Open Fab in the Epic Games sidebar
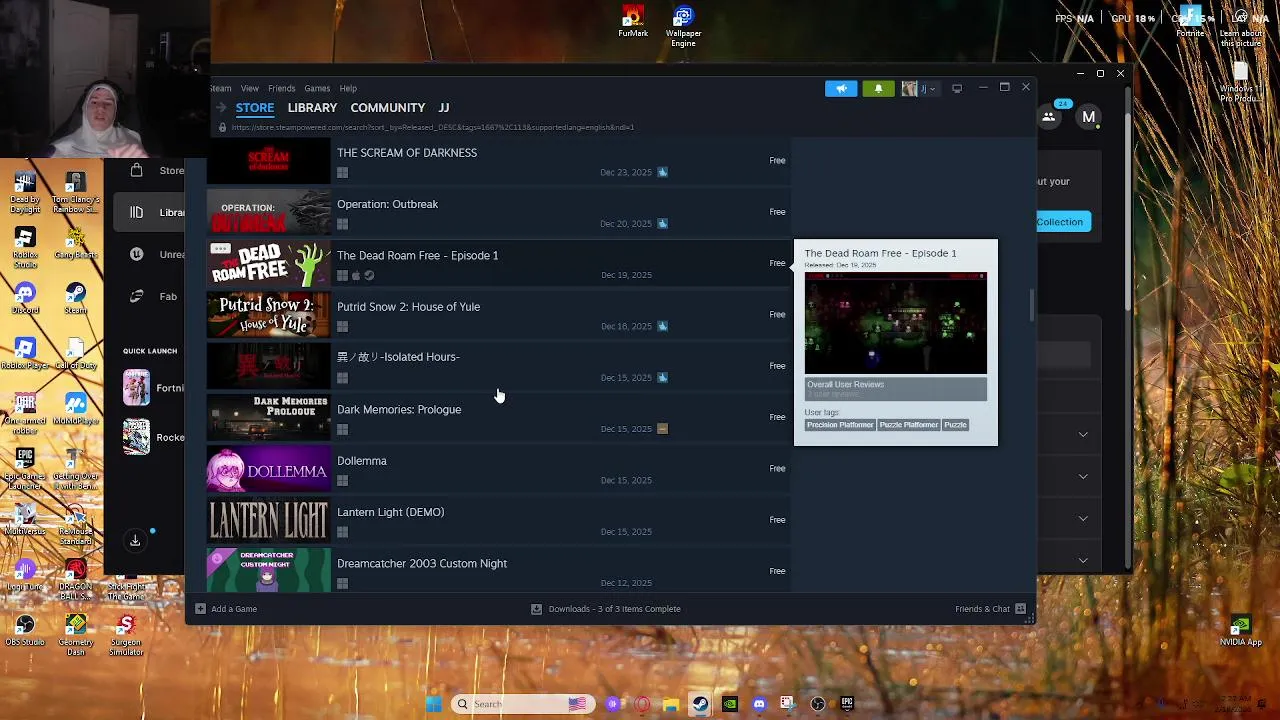This screenshot has width=1280, height=720. pos(154,296)
